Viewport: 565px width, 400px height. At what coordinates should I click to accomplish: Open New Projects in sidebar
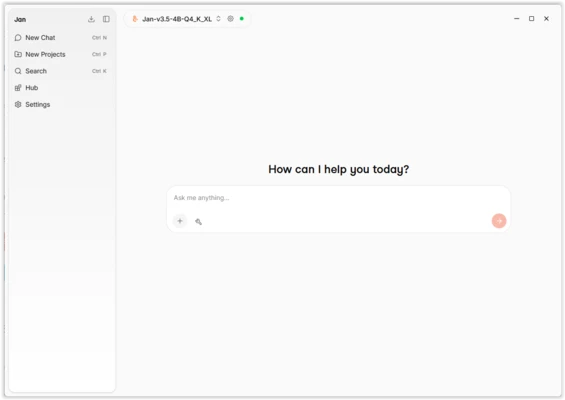pyautogui.click(x=61, y=54)
